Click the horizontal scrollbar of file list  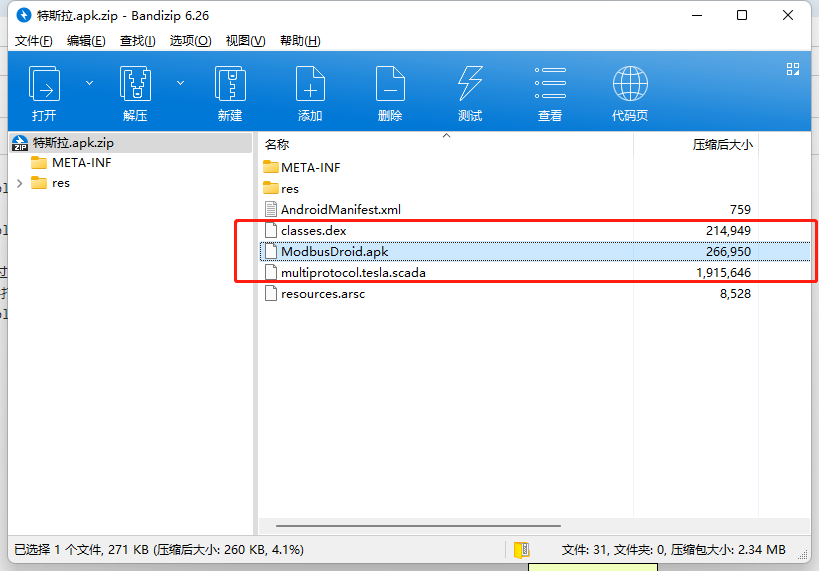pos(418,526)
